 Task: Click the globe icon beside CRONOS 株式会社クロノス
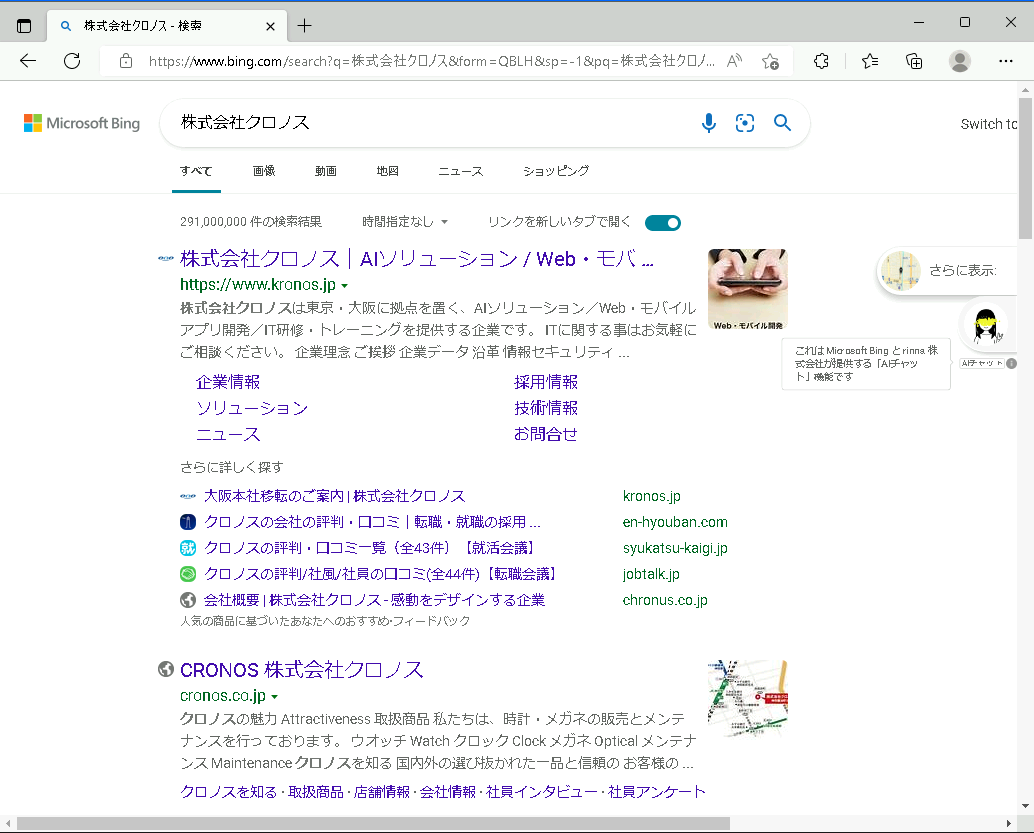pos(166,669)
